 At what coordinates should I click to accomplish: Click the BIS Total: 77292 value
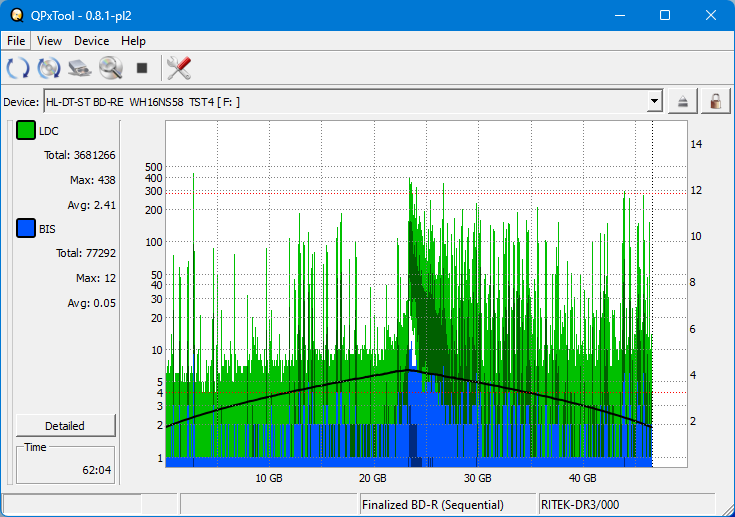click(x=86, y=253)
